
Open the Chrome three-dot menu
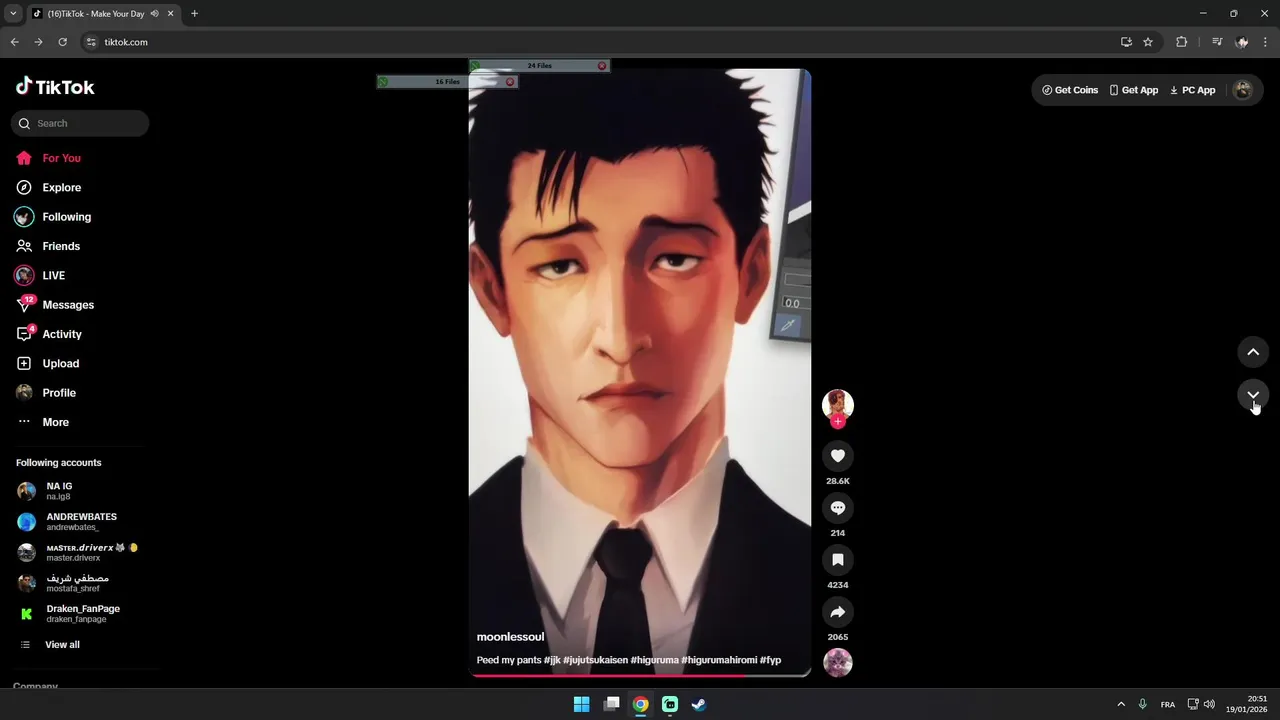(x=1266, y=42)
